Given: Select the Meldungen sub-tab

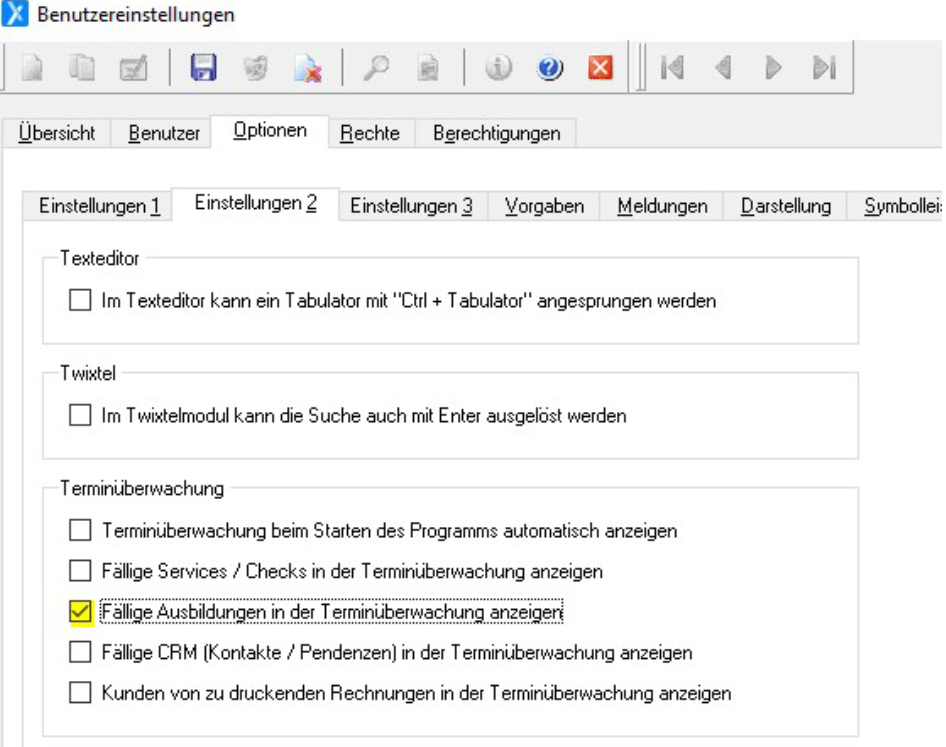Looking at the screenshot, I should (662, 206).
